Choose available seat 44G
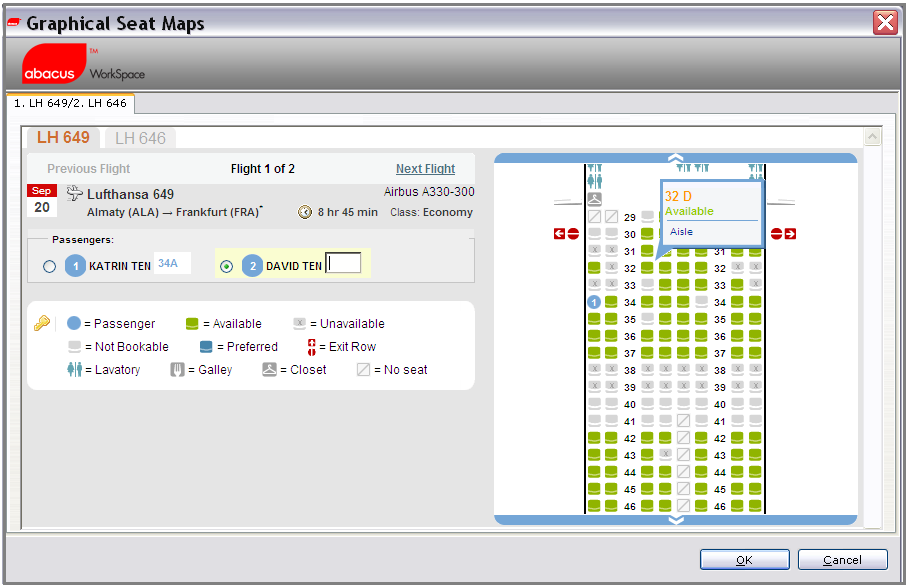 tap(701, 472)
